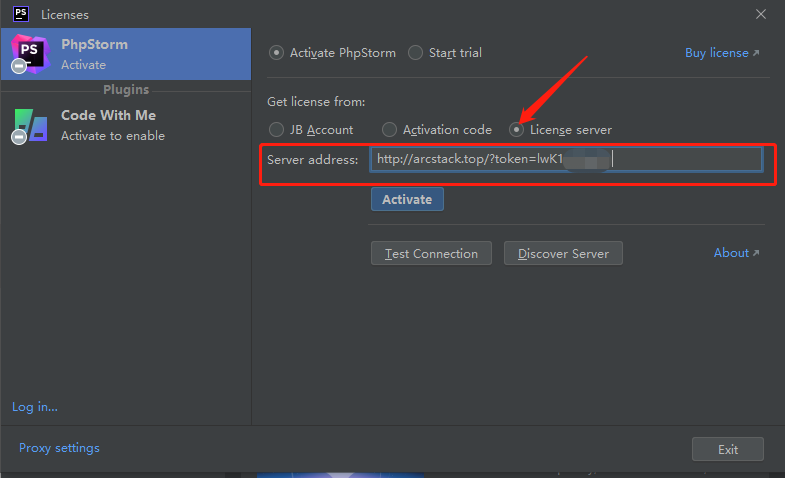Viewport: 785px width, 478px height.
Task: Open the Log in... link
Action: coord(35,407)
